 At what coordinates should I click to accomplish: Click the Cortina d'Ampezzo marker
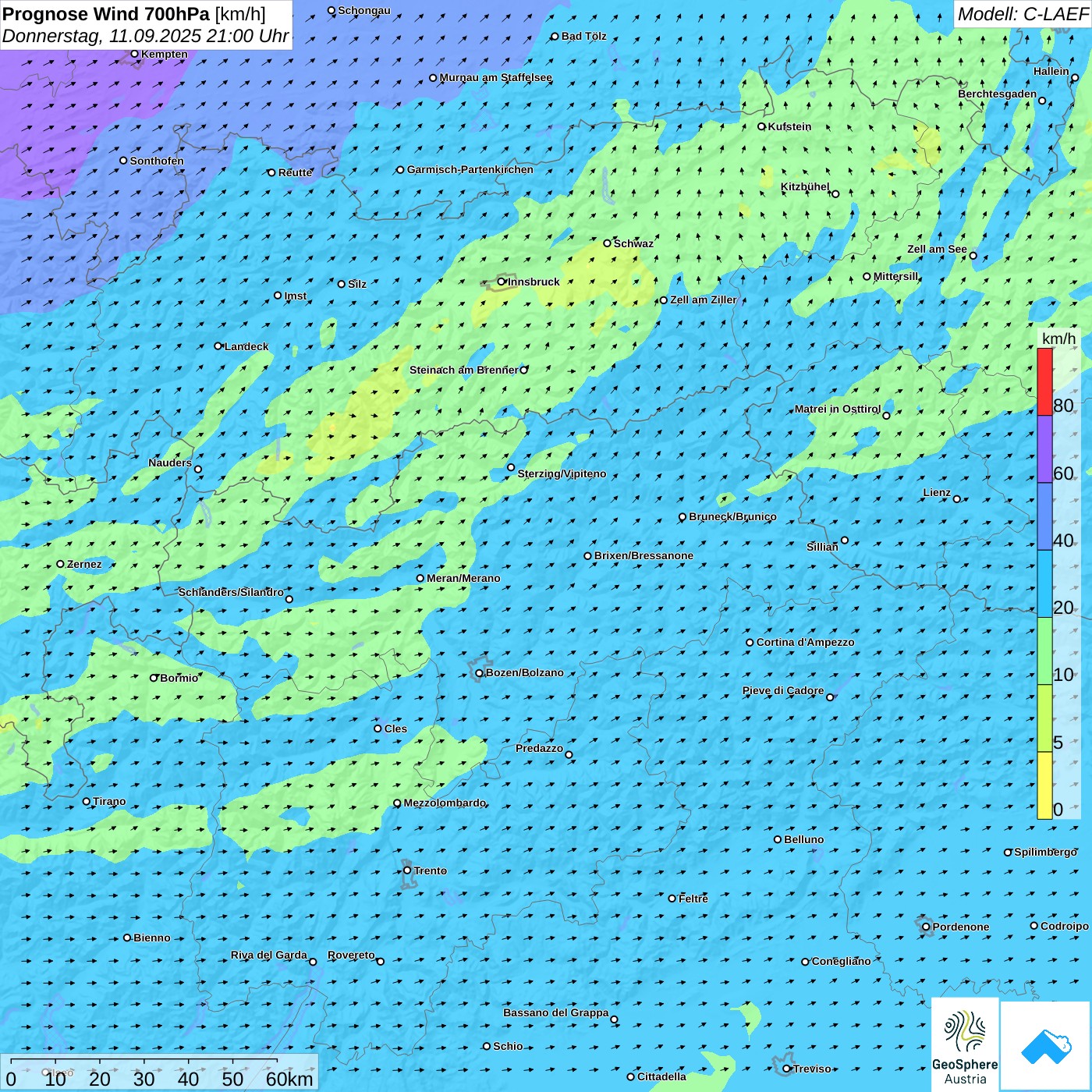coord(750,643)
